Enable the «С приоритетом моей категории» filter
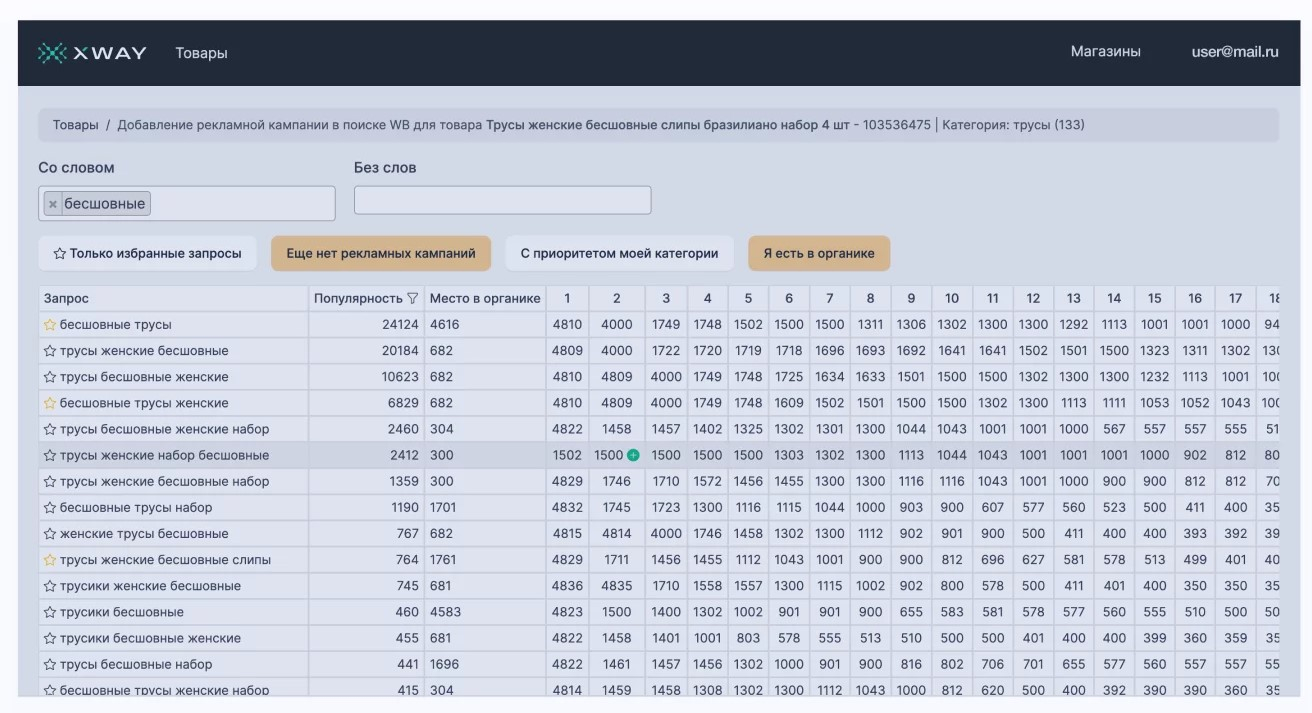This screenshot has width=1312, height=713. tap(619, 254)
